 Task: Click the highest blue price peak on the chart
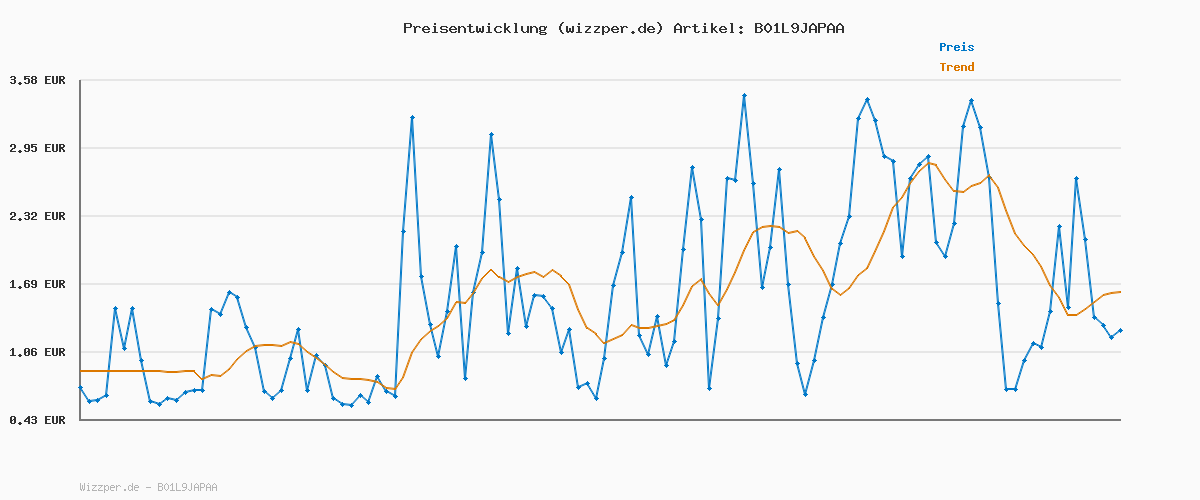coord(744,96)
